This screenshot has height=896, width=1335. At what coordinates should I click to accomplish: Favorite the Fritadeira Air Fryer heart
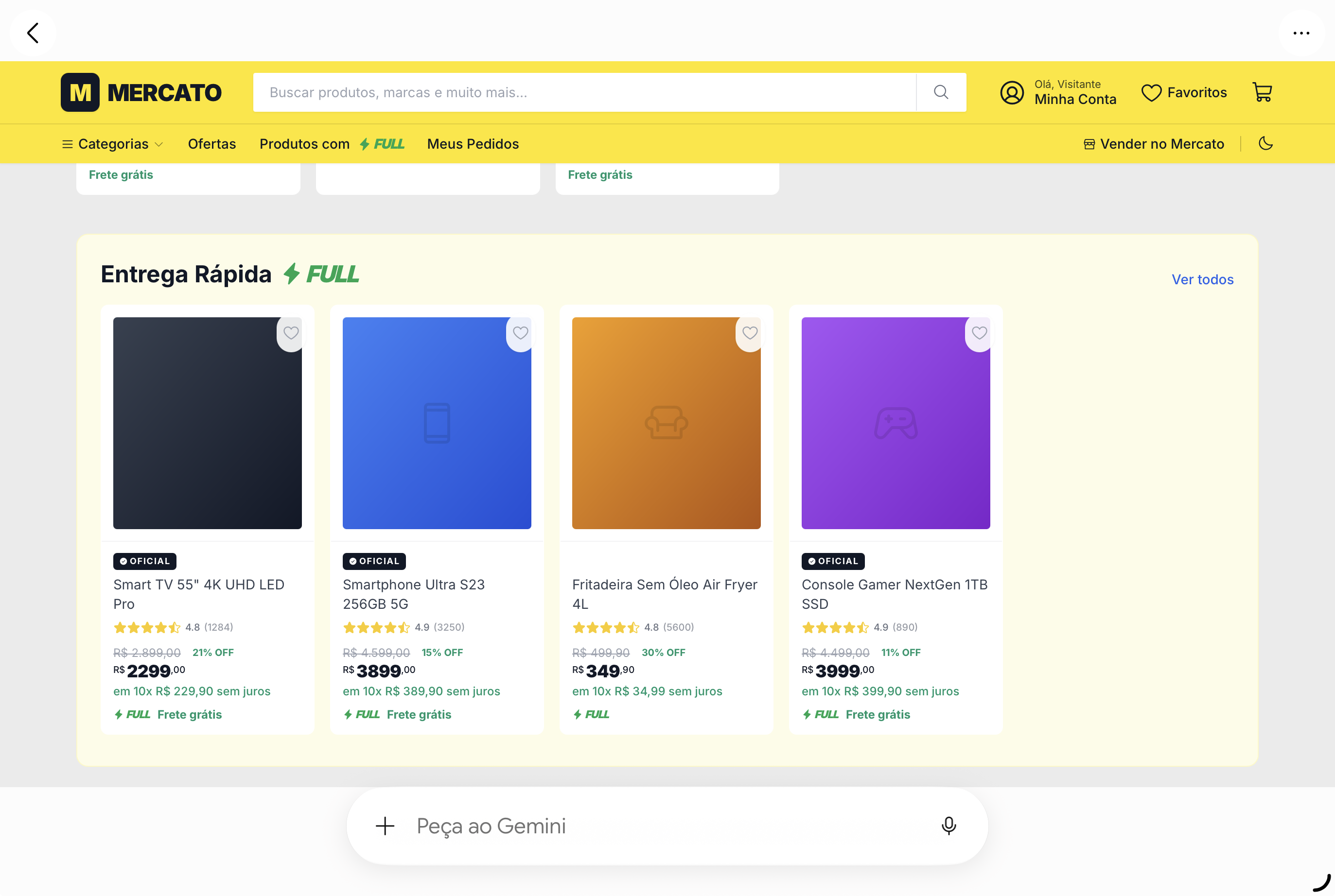750,332
